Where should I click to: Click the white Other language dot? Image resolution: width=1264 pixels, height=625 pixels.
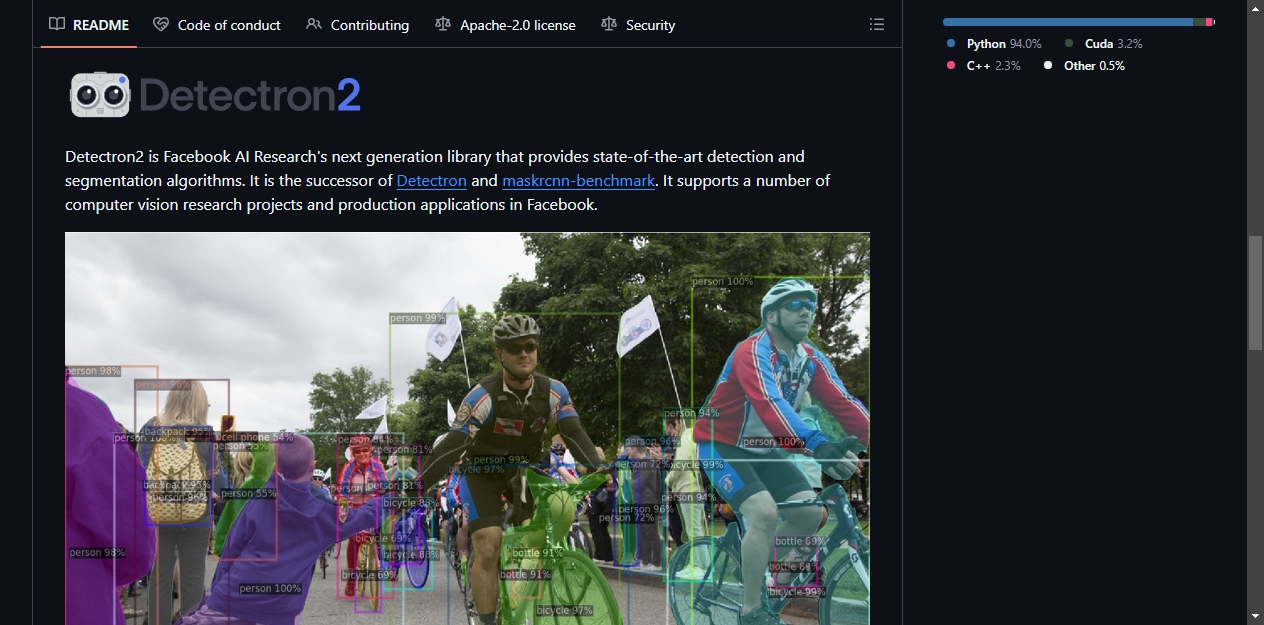[x=1048, y=66]
